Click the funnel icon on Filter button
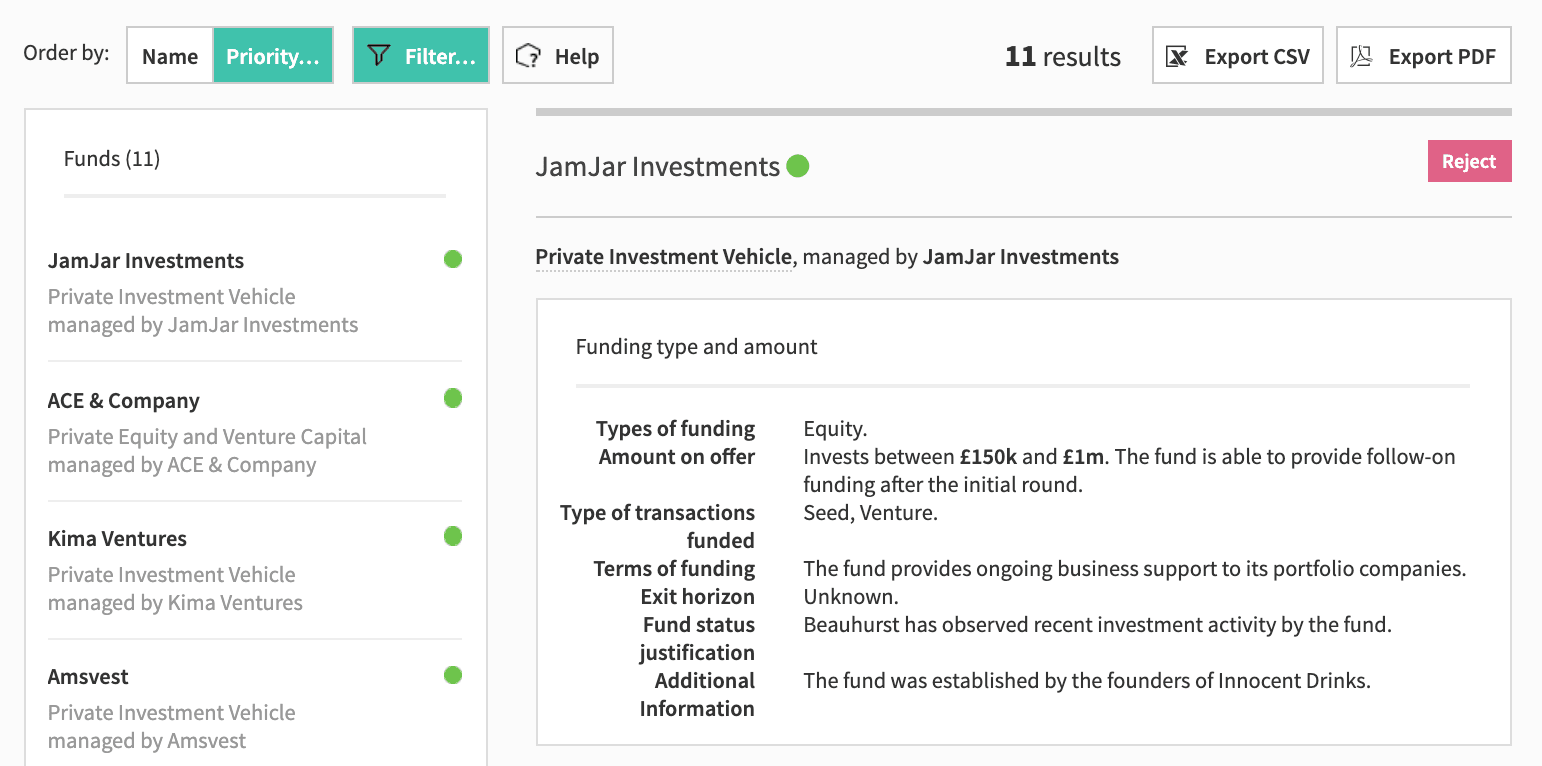The width and height of the screenshot is (1542, 766). (378, 56)
